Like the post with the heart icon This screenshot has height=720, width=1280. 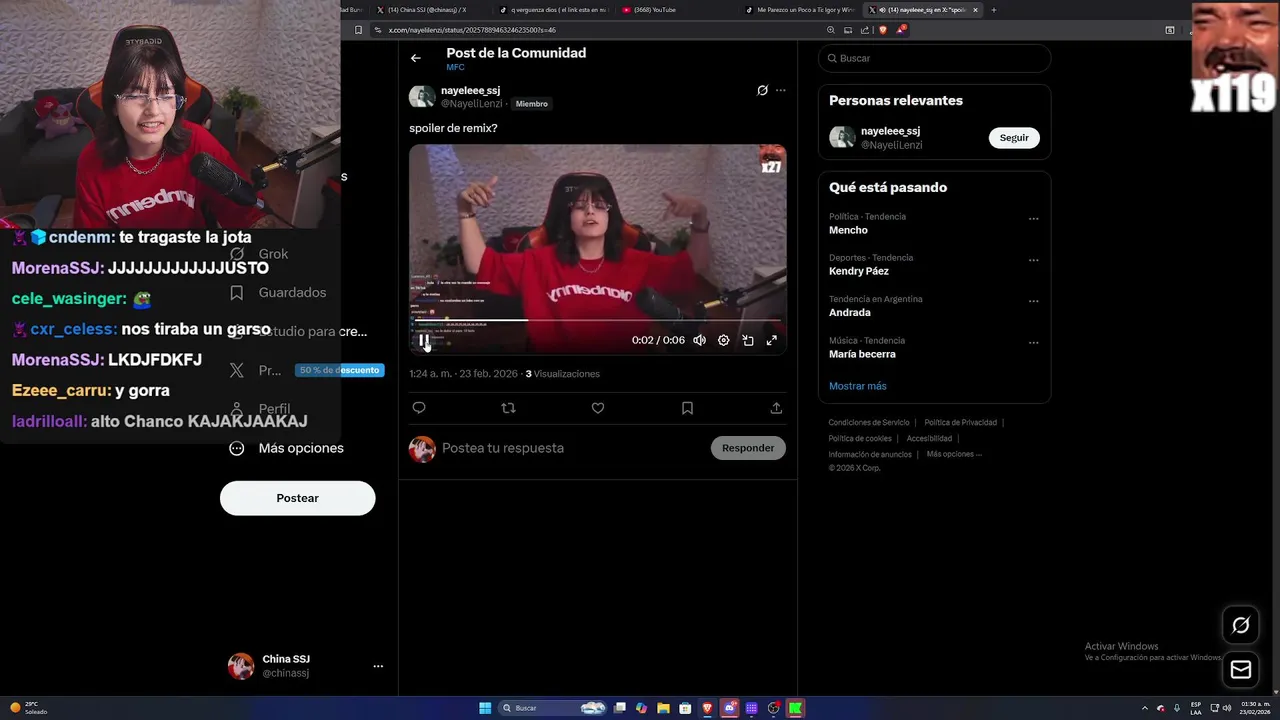click(x=597, y=408)
